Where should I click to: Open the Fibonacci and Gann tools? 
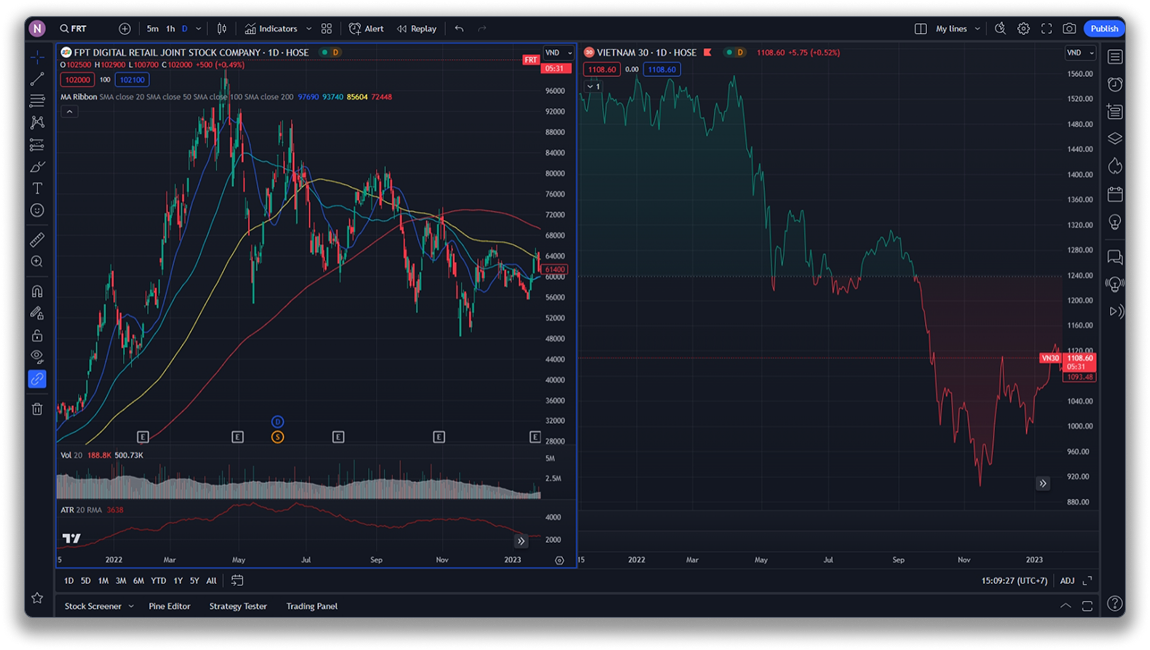click(37, 101)
